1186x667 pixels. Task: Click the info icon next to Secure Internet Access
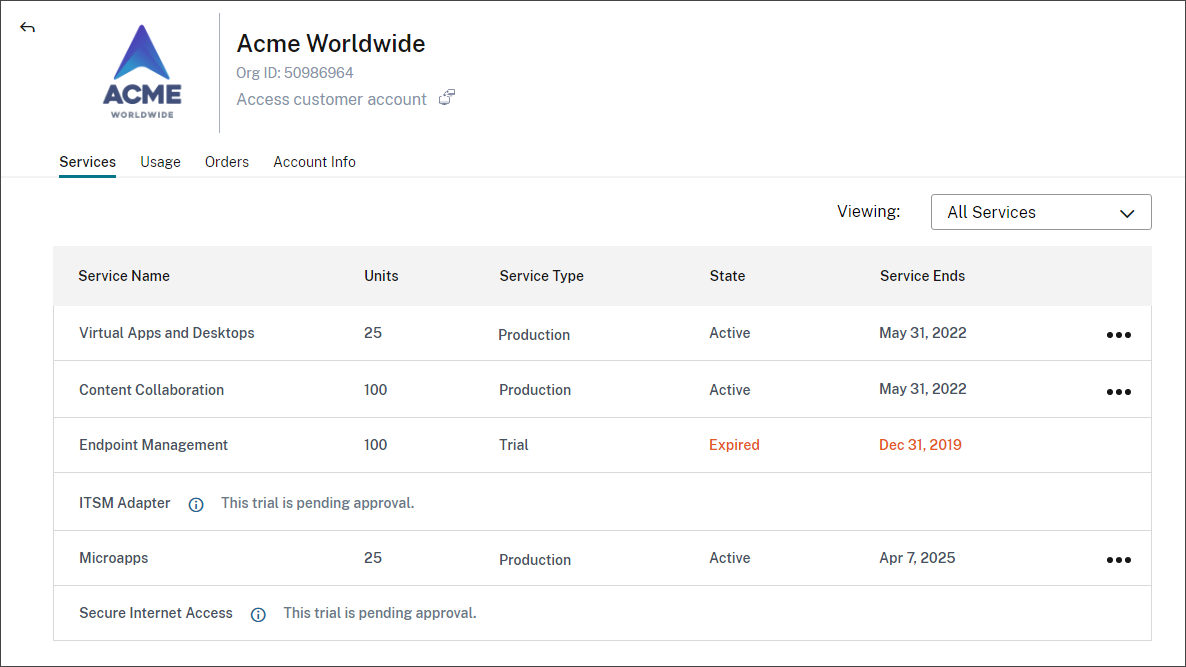coord(258,615)
